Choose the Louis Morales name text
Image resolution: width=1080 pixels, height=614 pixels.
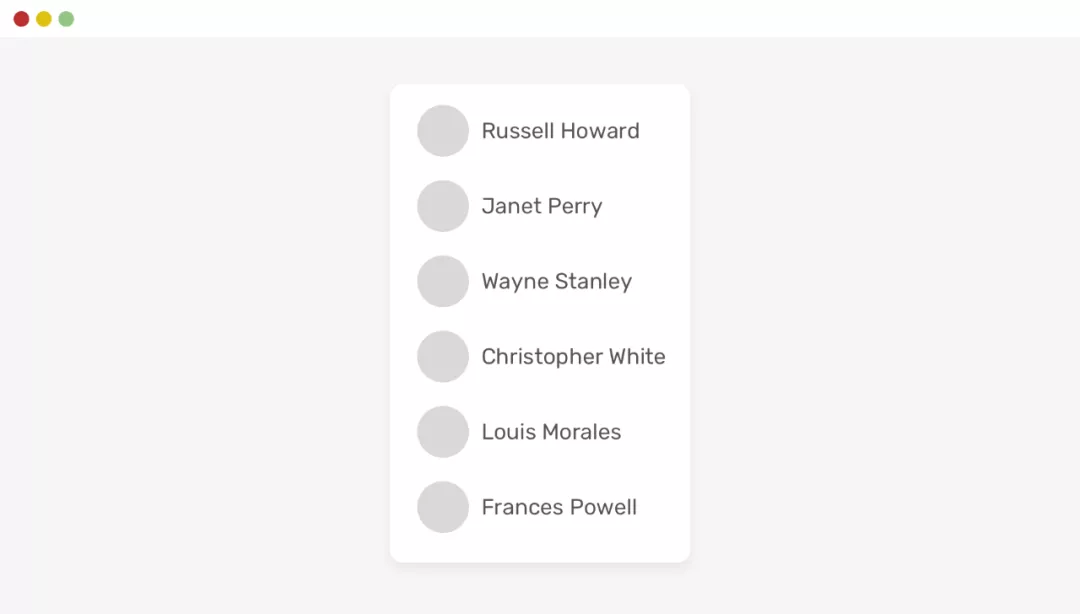(551, 432)
